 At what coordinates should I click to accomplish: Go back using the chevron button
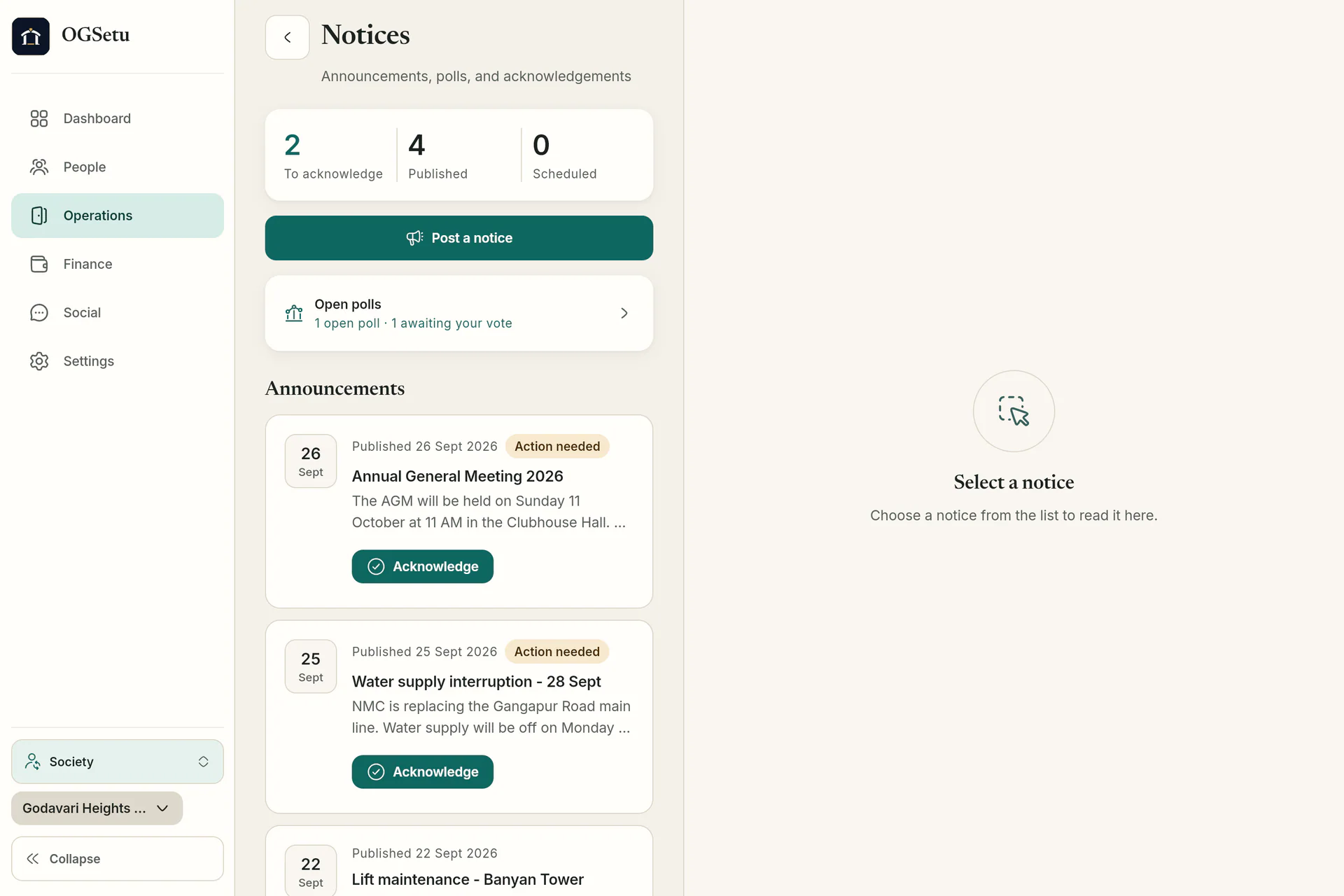pyautogui.click(x=287, y=37)
